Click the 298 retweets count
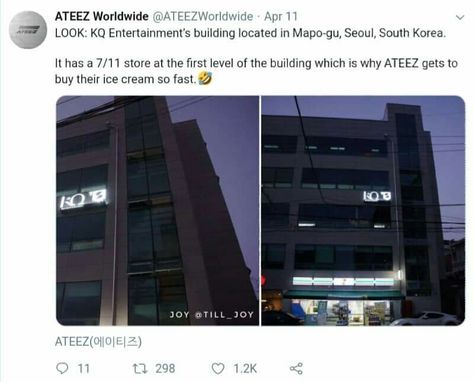 (x=165, y=369)
